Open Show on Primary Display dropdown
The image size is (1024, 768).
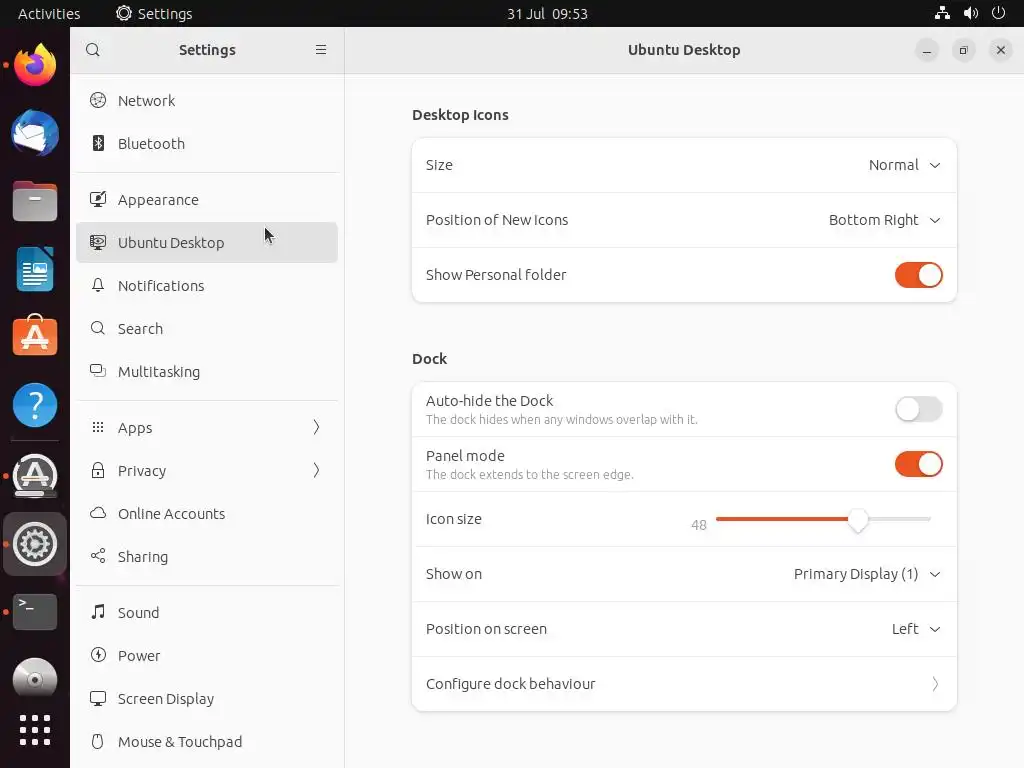click(x=867, y=574)
